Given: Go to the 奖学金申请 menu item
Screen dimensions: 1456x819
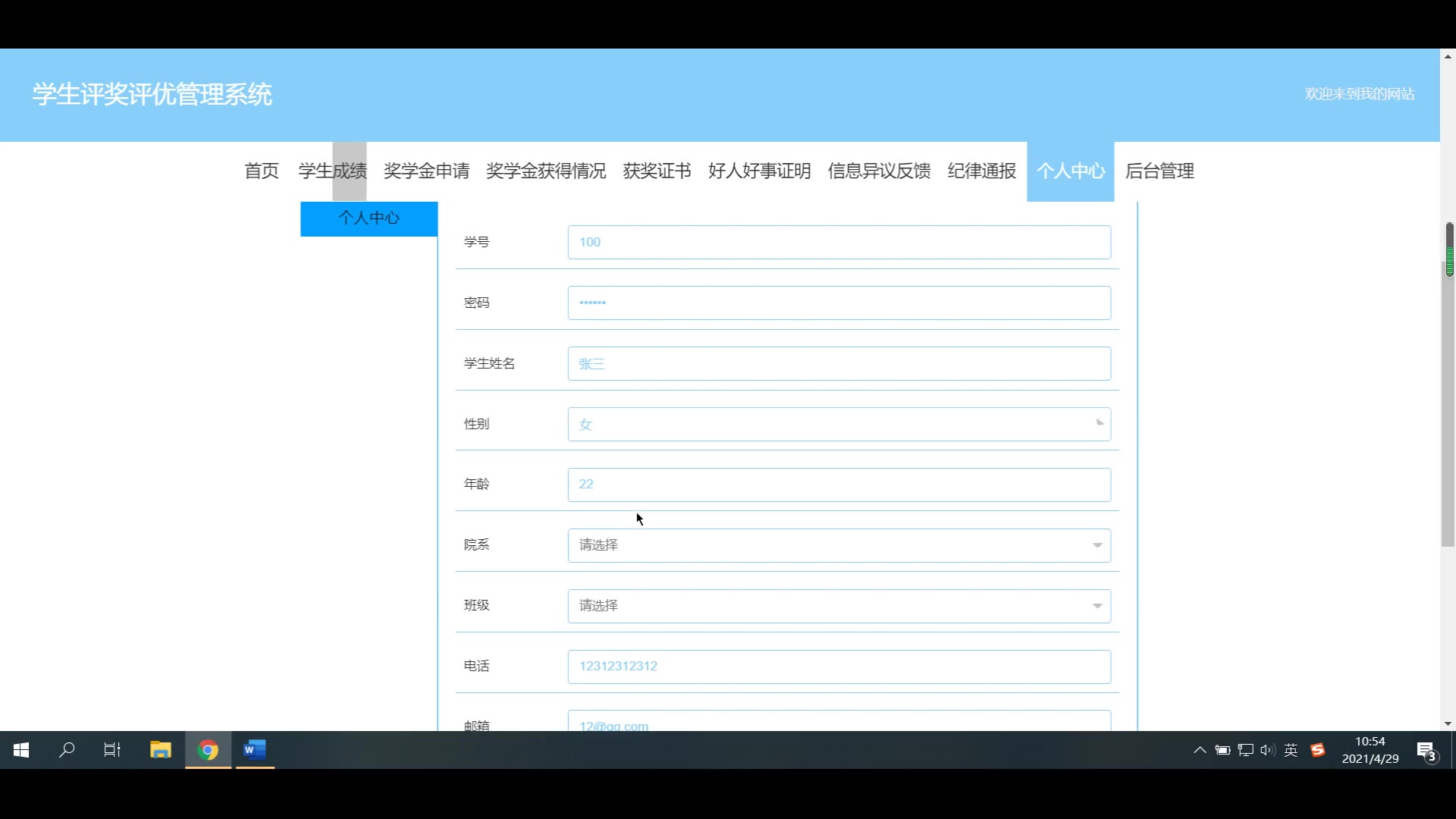Looking at the screenshot, I should (426, 171).
